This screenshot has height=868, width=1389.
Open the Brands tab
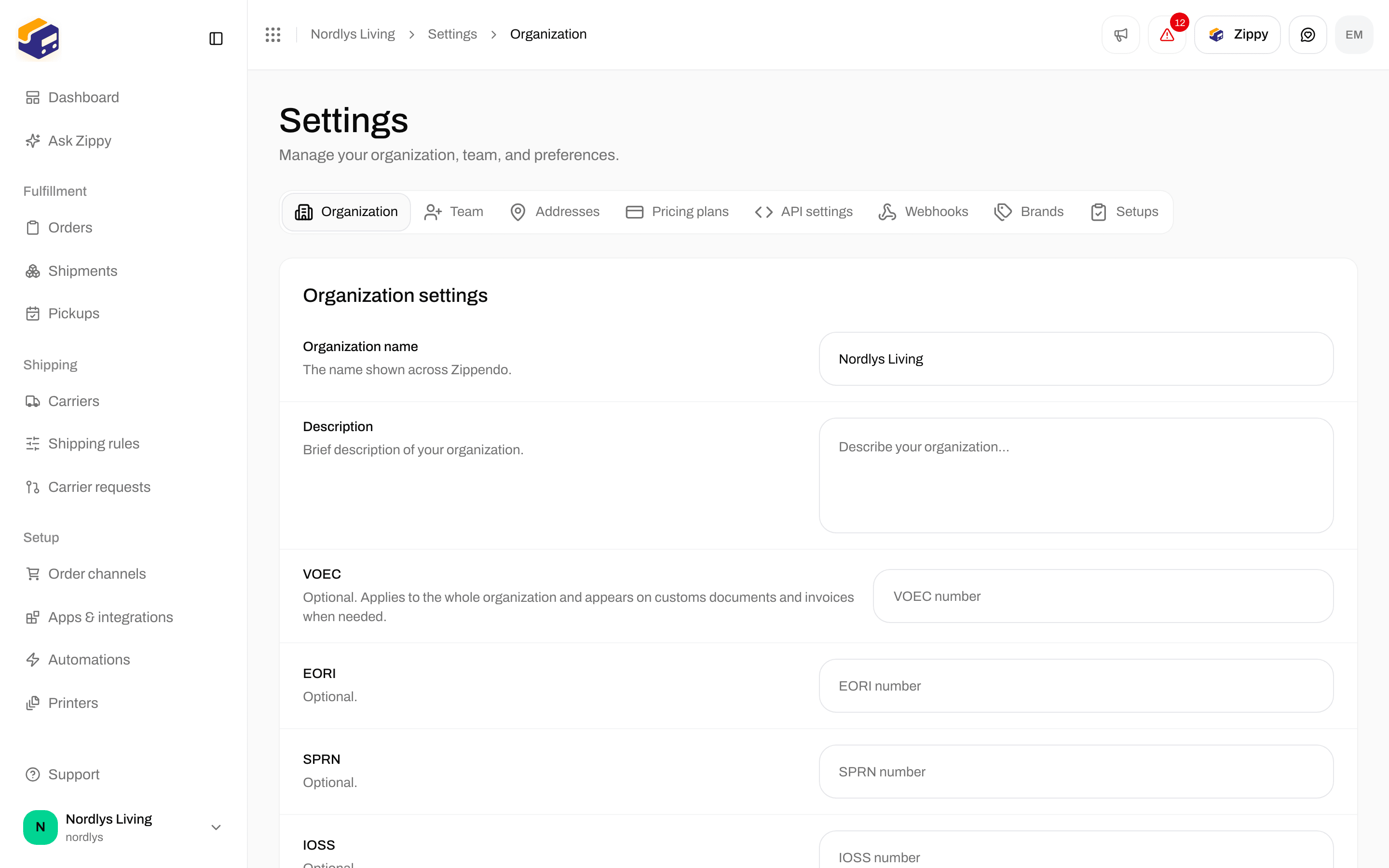click(x=1029, y=212)
